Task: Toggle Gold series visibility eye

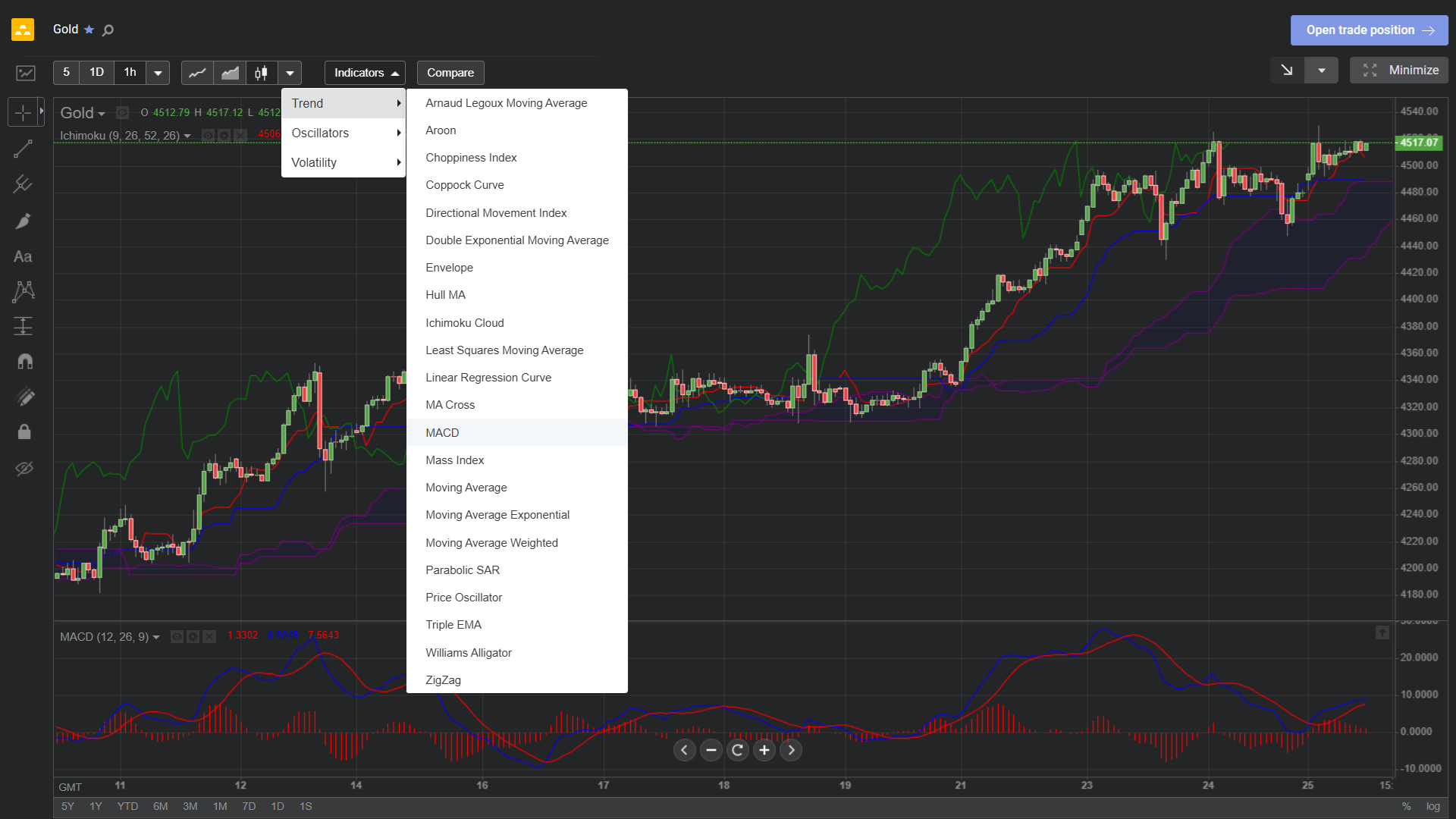Action: click(122, 113)
